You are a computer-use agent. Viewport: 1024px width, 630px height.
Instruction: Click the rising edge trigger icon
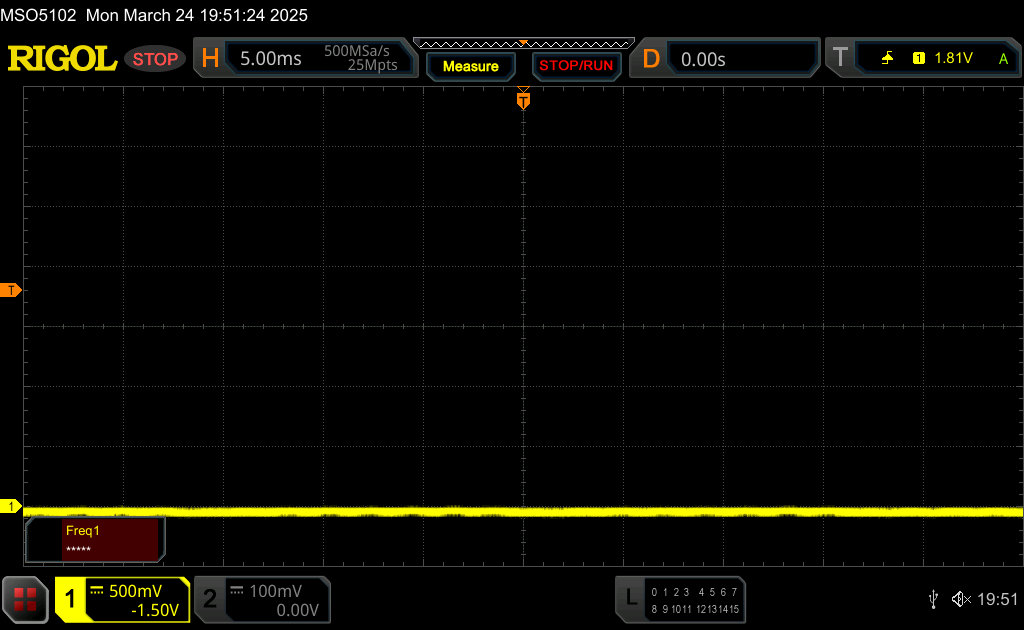tap(887, 58)
